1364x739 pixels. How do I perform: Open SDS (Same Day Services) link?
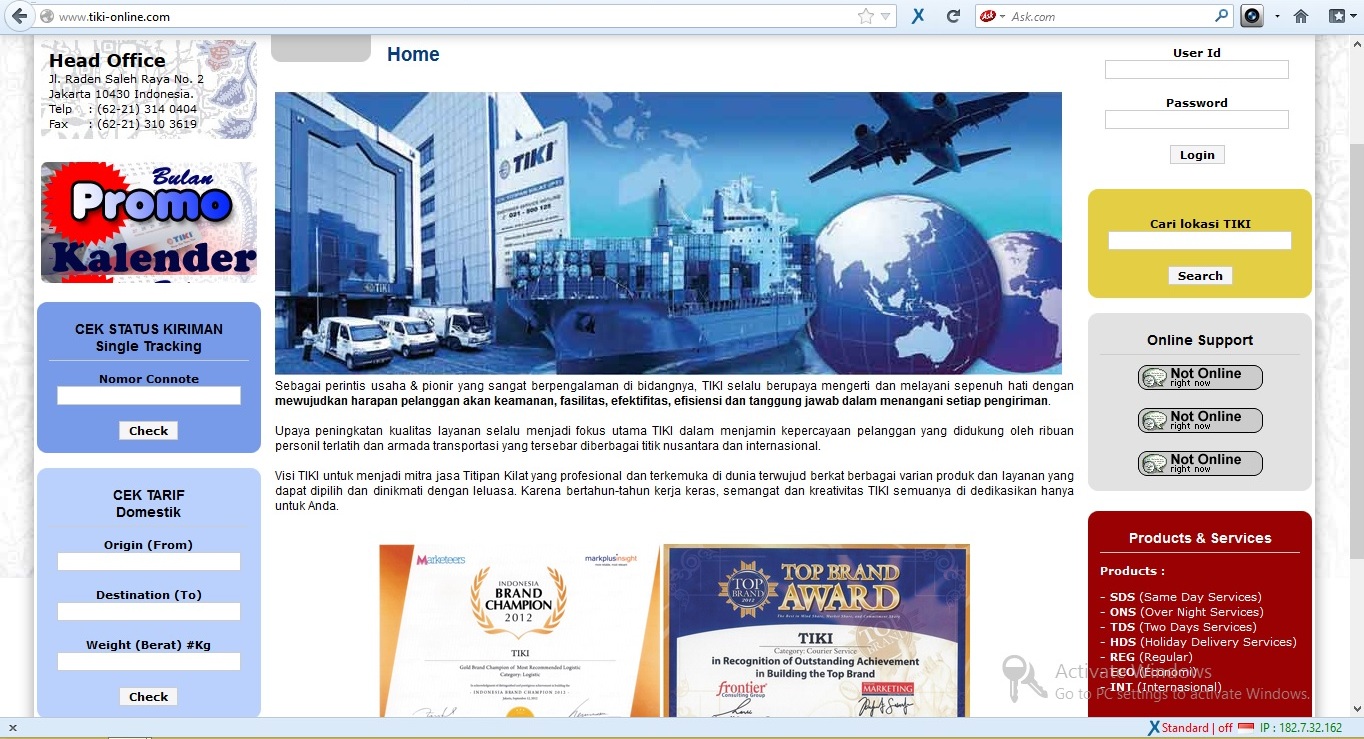(x=1185, y=597)
